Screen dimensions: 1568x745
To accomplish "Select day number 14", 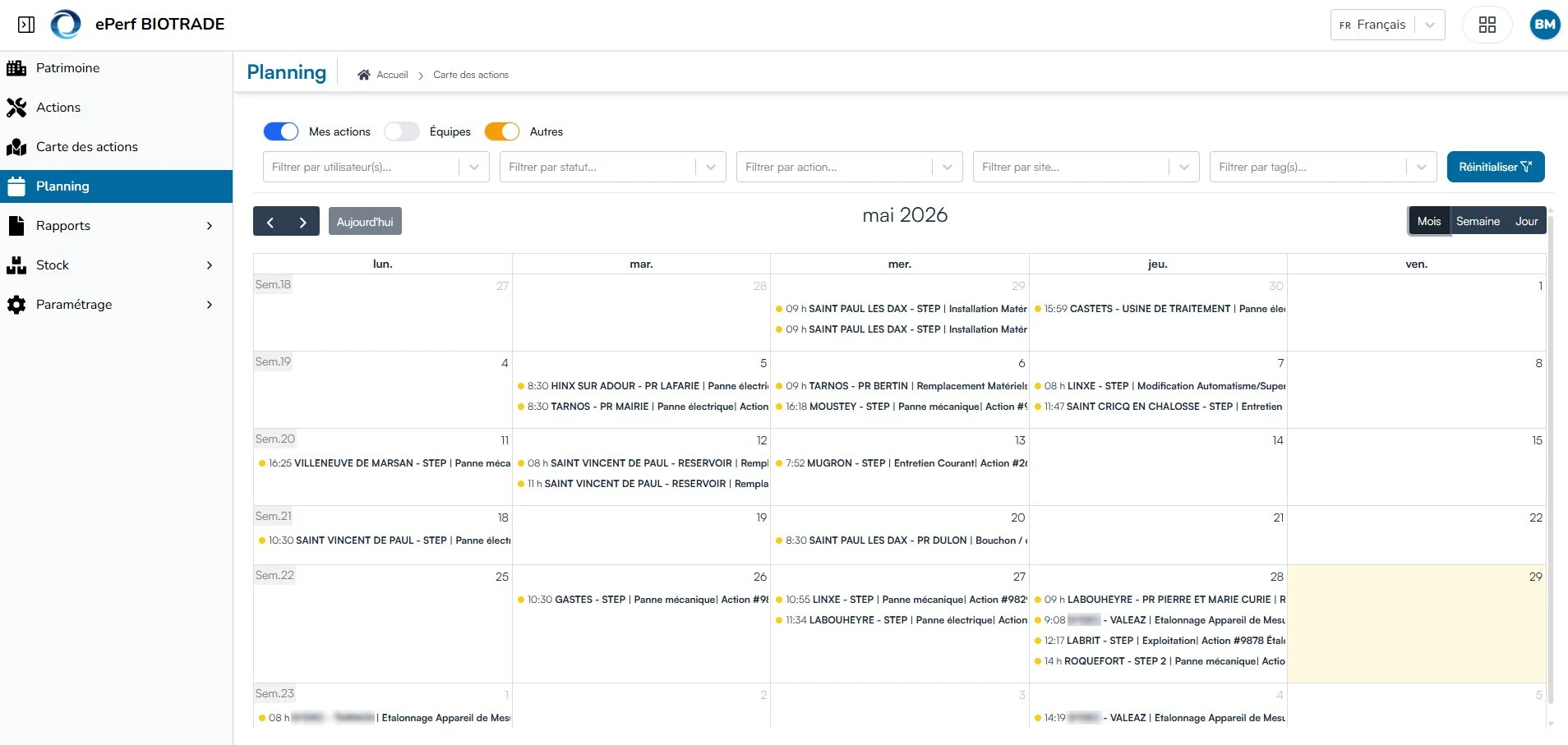I will pyautogui.click(x=1278, y=440).
